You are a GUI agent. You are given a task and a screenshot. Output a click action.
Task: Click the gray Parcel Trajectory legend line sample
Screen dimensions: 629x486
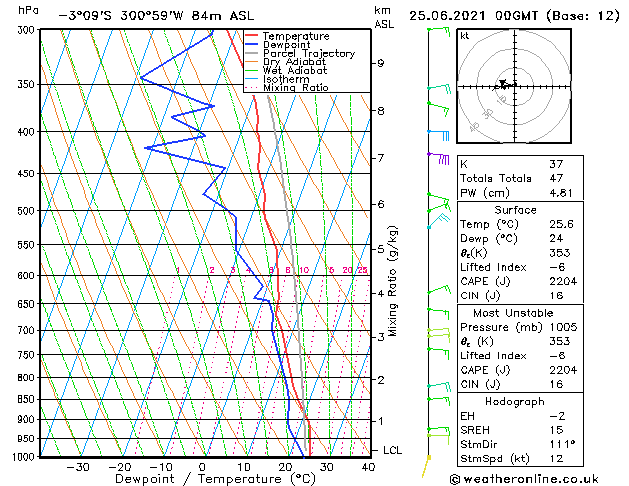tap(251, 53)
